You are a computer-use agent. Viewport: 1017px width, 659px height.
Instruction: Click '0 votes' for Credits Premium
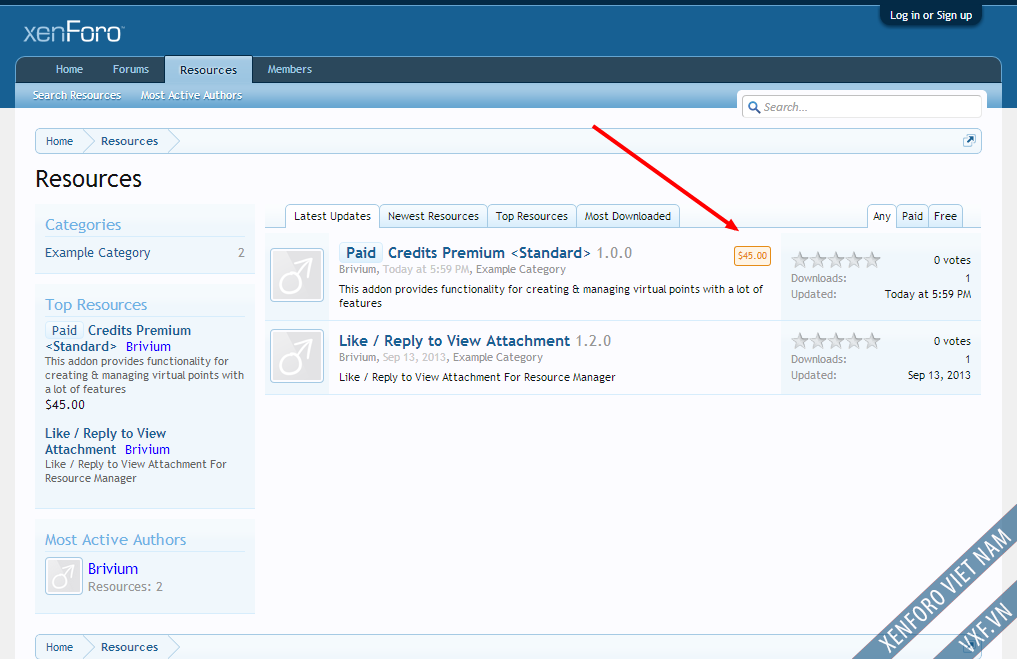pos(952,260)
